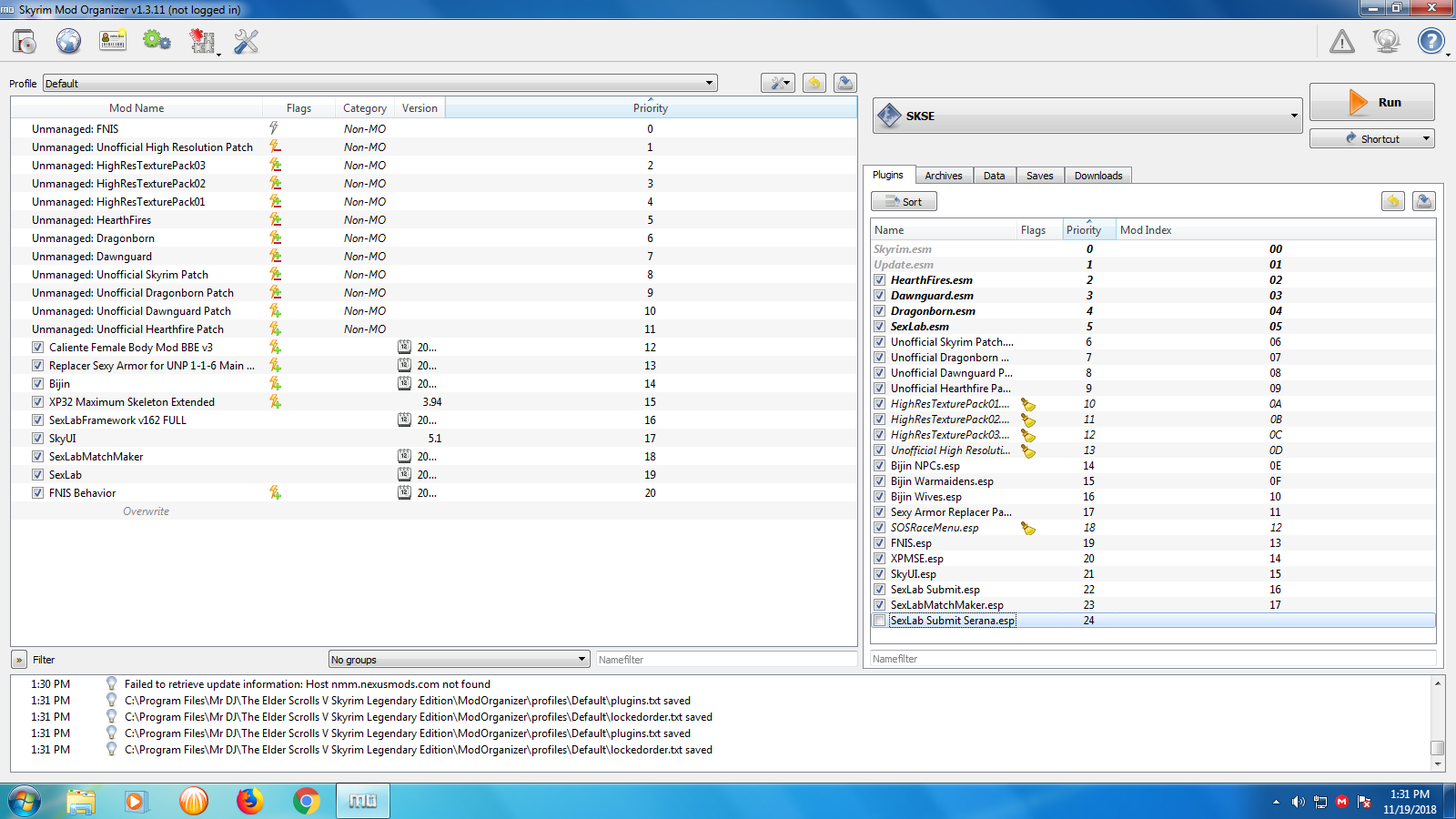Image resolution: width=1456 pixels, height=819 pixels.
Task: Click the lightbulb icon on first log entry
Action: point(111,683)
